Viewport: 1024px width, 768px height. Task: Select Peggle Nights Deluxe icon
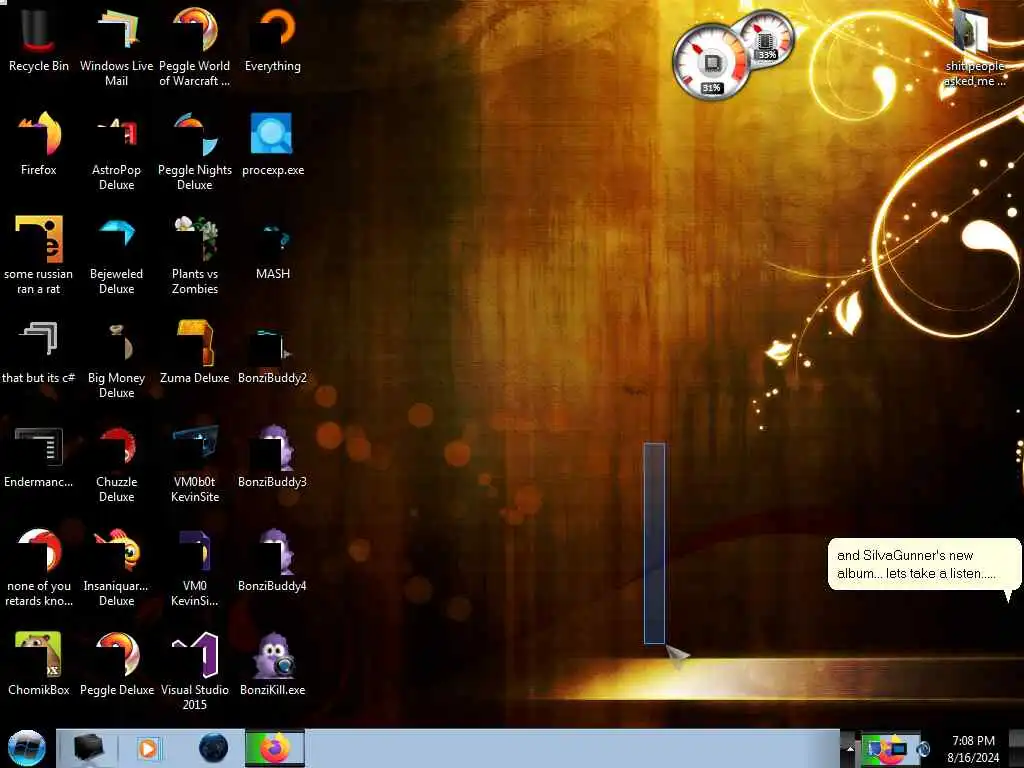click(195, 152)
